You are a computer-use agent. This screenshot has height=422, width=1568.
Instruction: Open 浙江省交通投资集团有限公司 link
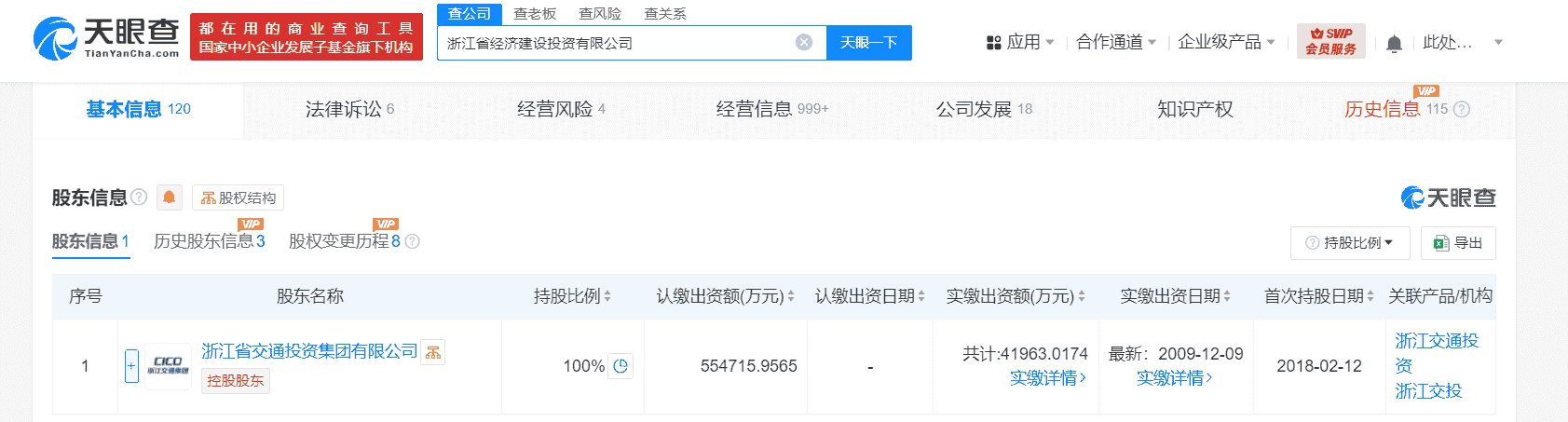pyautogui.click(x=309, y=351)
